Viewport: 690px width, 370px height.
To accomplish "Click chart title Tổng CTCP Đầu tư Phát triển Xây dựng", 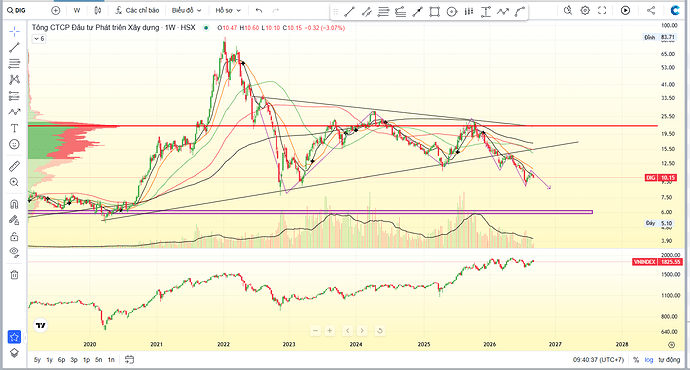I will (95, 28).
